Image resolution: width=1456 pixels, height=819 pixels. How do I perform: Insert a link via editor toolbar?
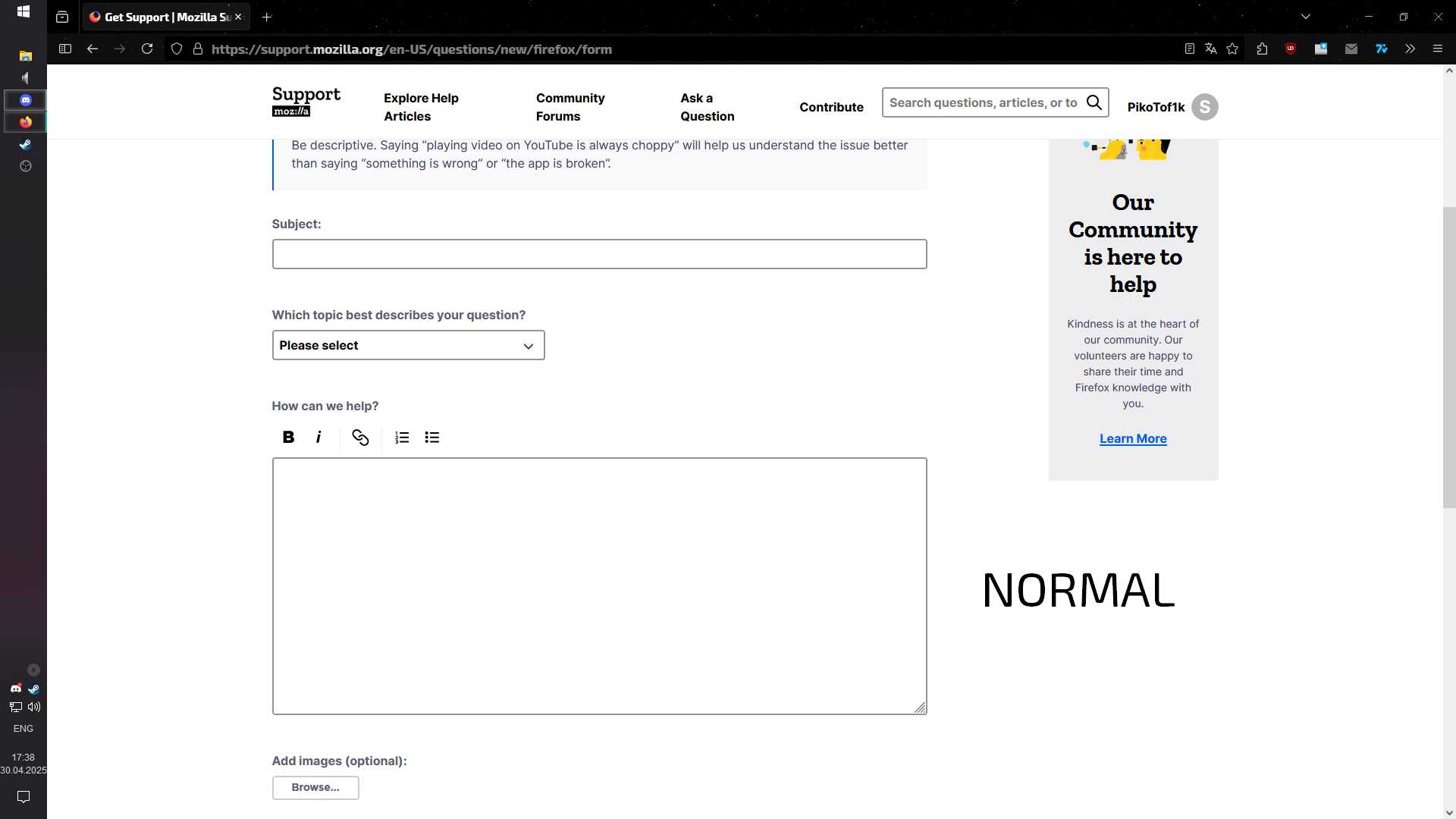[360, 438]
